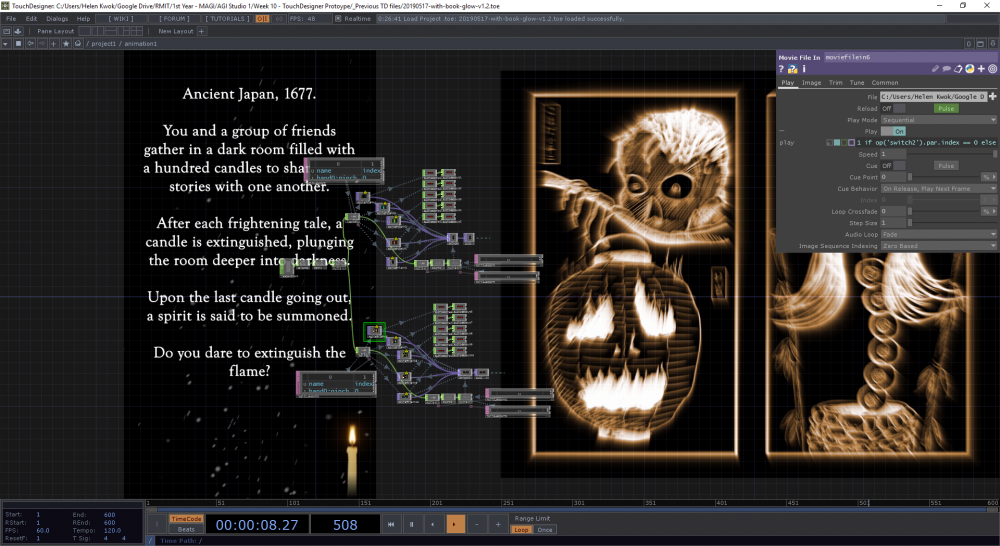Adjust the Speed slider

[952, 154]
